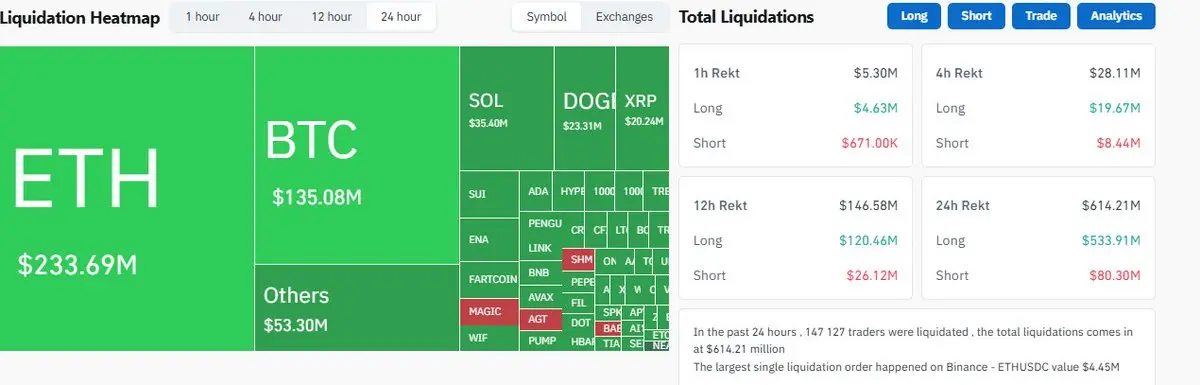Switch to the 4 hour timeframe
This screenshot has height=385, width=1200.
point(265,17)
